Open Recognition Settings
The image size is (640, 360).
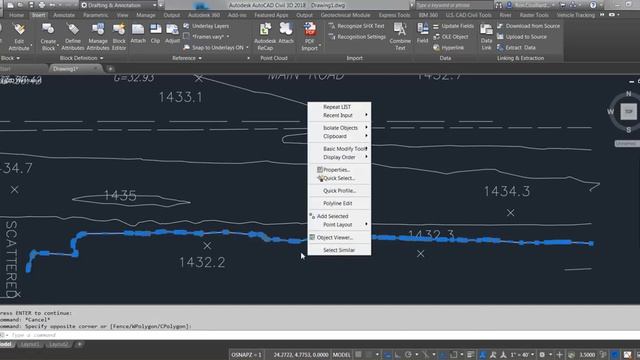357,37
